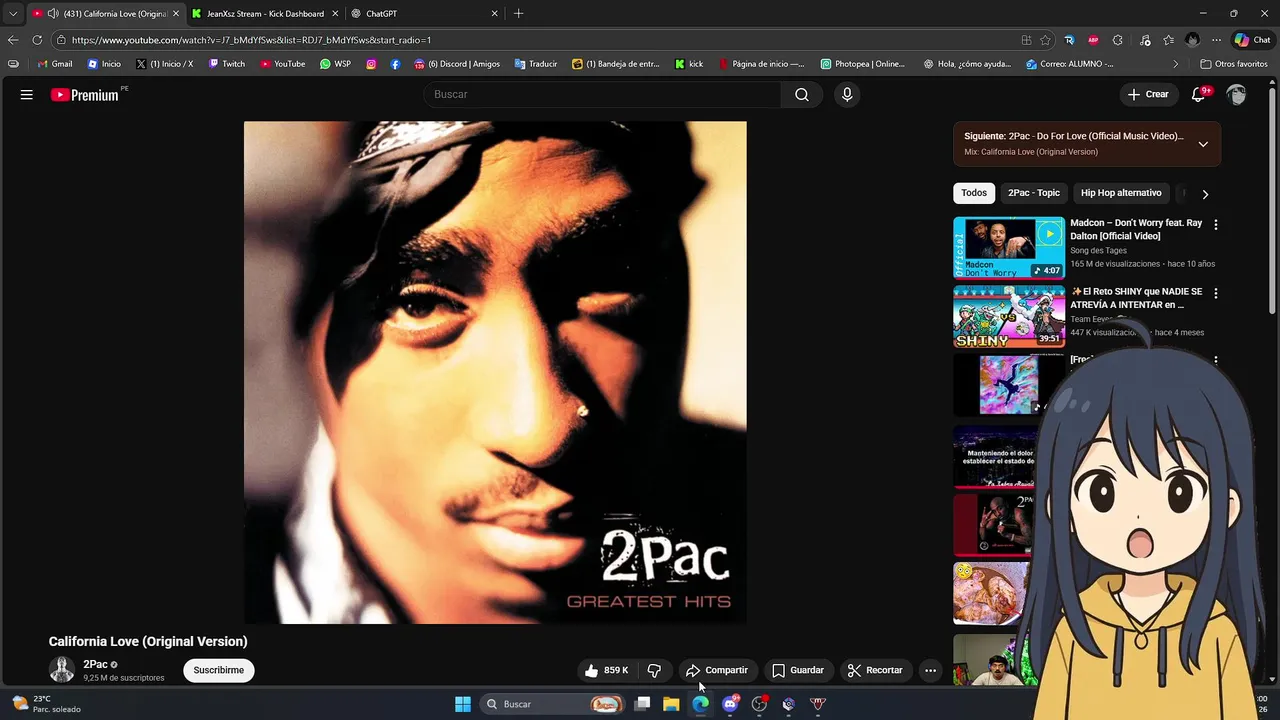
Task: Open Madcon Don't Worry video thumbnail
Action: [x=1009, y=247]
